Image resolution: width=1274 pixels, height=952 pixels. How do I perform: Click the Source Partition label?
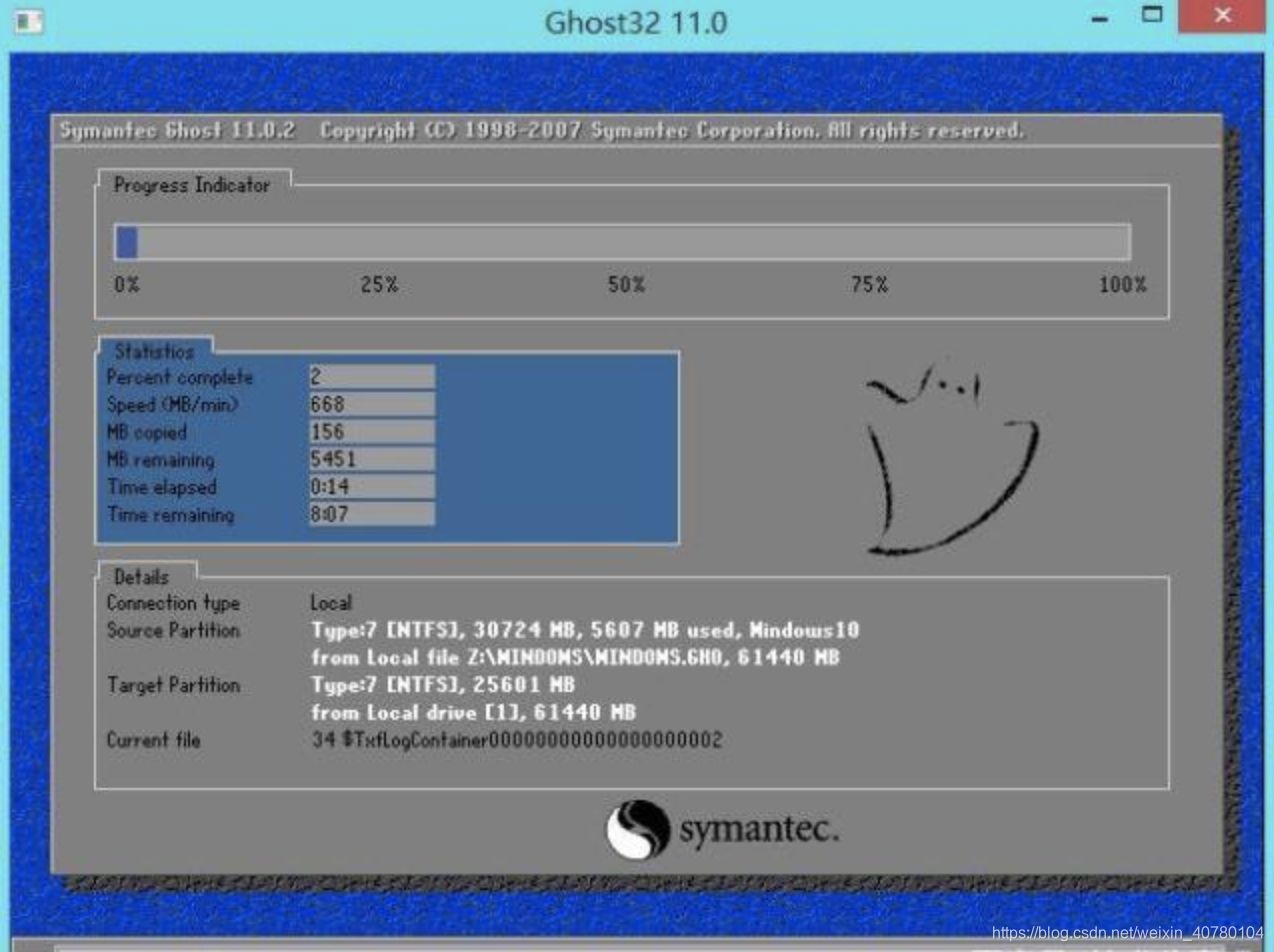tap(173, 631)
